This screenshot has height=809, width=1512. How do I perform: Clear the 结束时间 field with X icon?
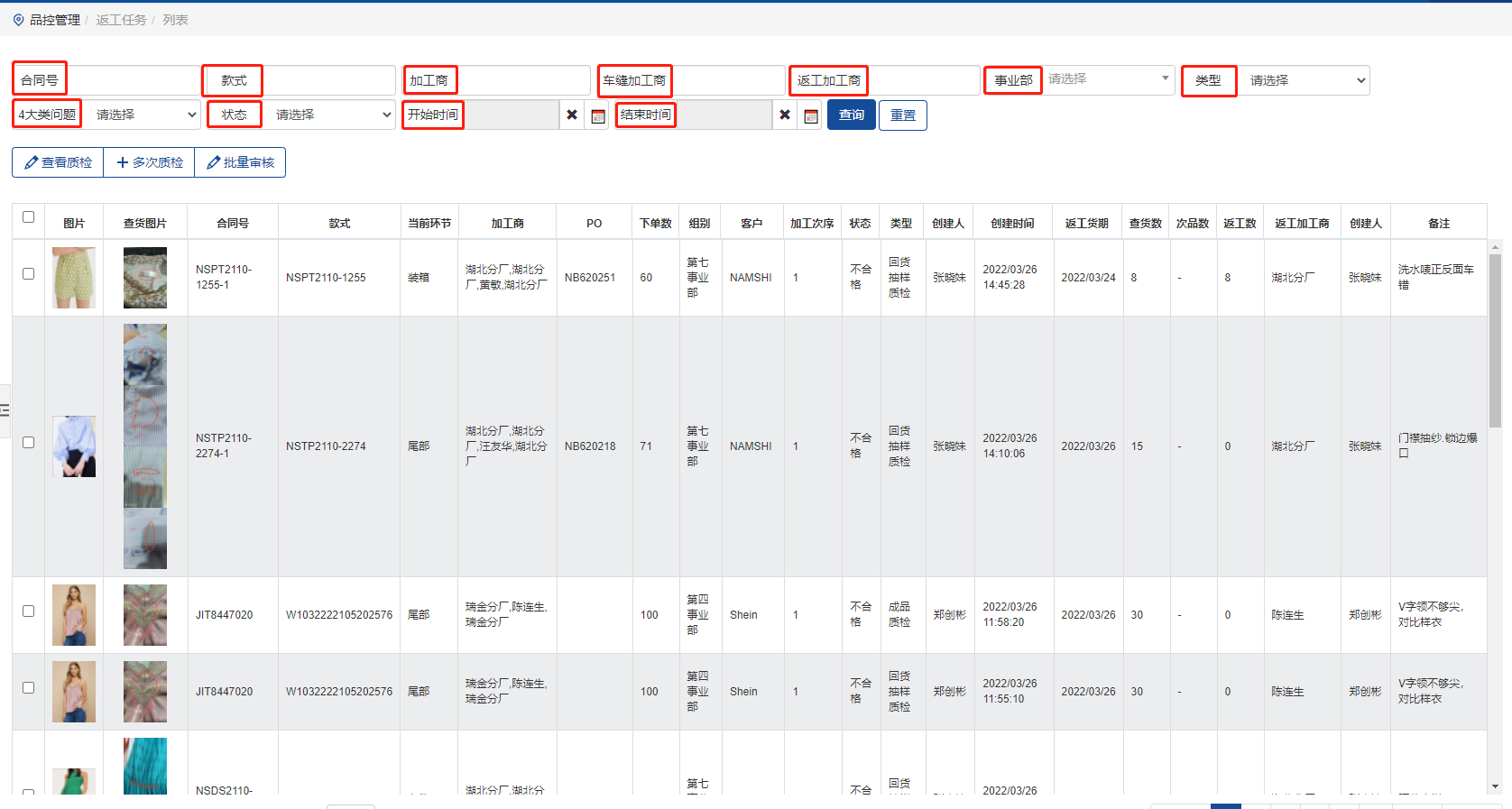tap(785, 115)
